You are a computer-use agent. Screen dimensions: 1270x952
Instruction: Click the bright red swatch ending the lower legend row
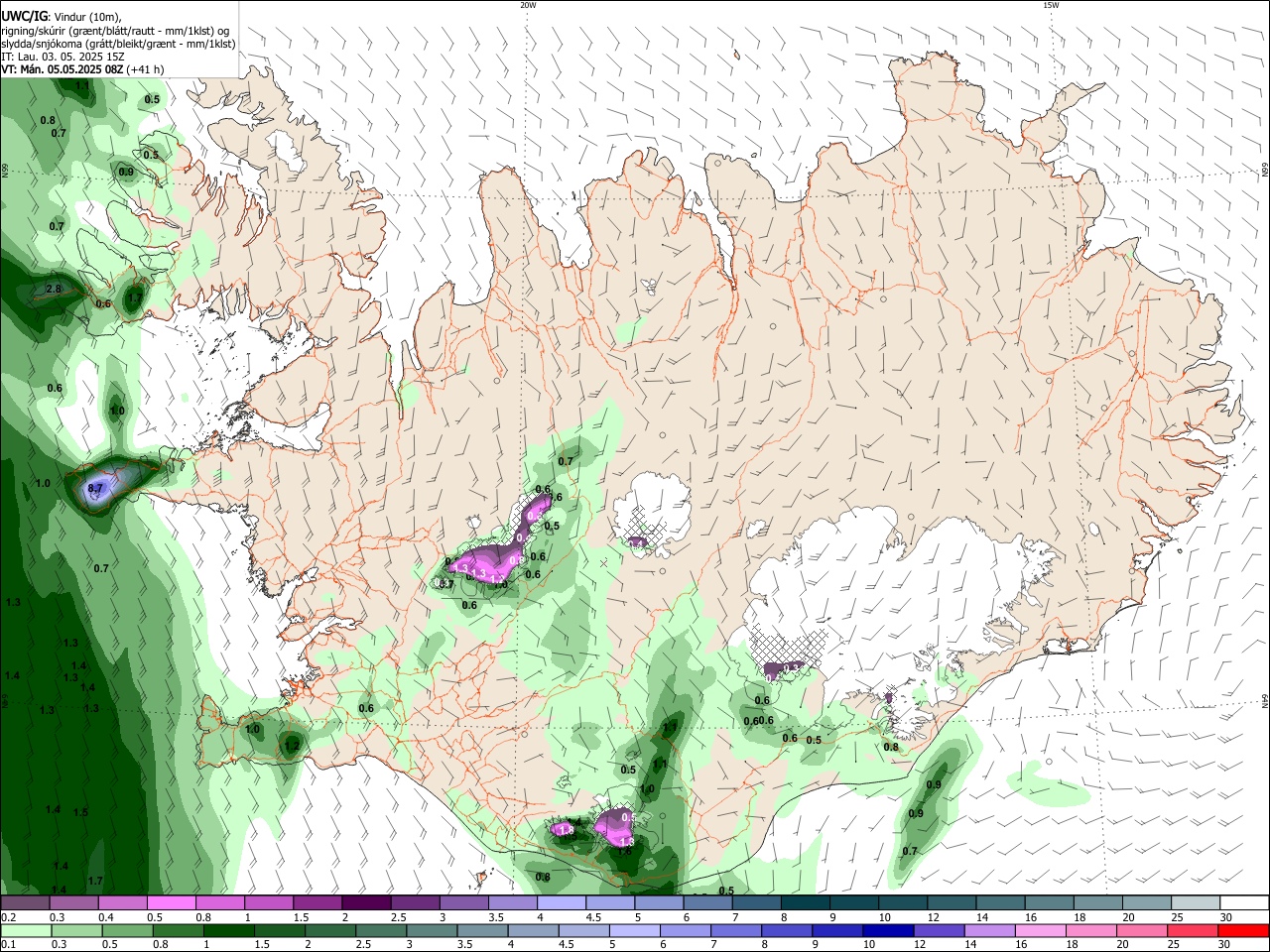(x=1243, y=931)
